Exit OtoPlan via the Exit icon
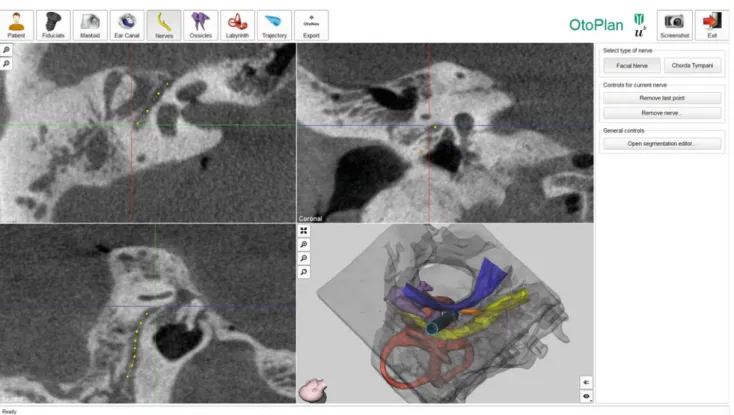734x415 pixels. coord(712,25)
